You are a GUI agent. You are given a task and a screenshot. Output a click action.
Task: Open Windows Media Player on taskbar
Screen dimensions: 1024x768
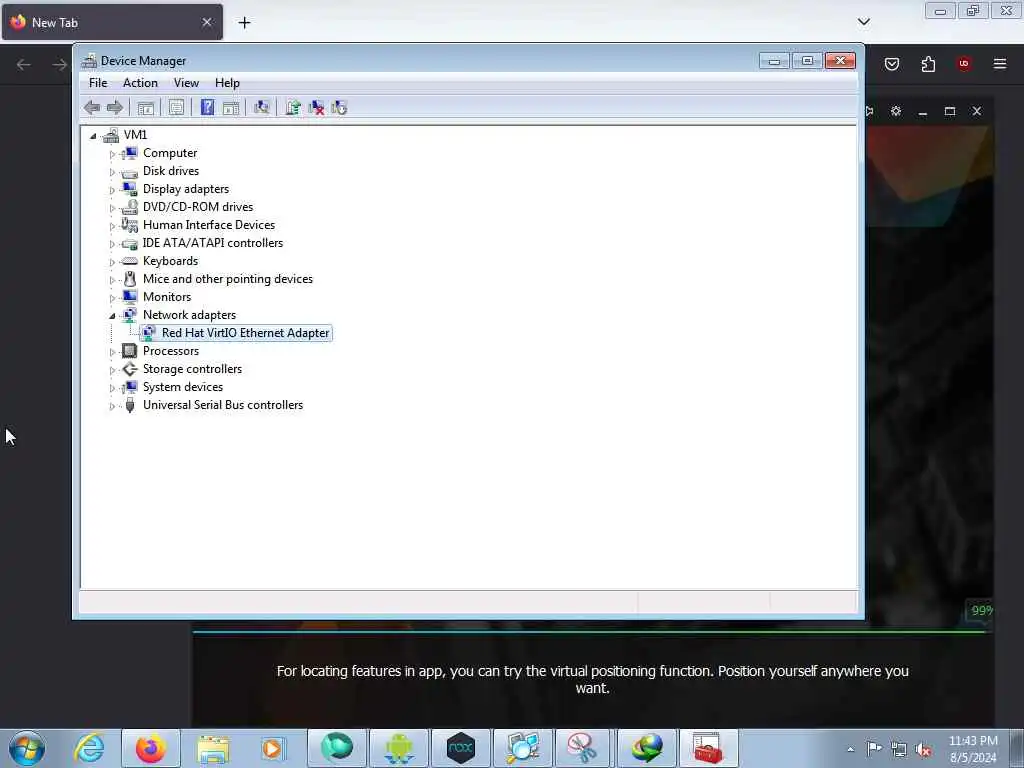[273, 749]
